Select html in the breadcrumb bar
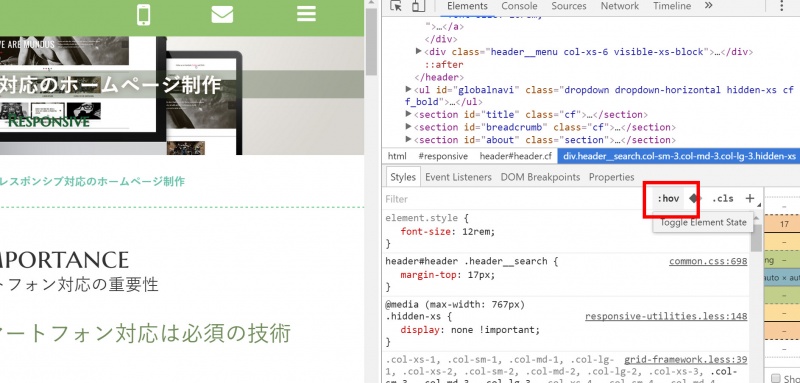 397,156
